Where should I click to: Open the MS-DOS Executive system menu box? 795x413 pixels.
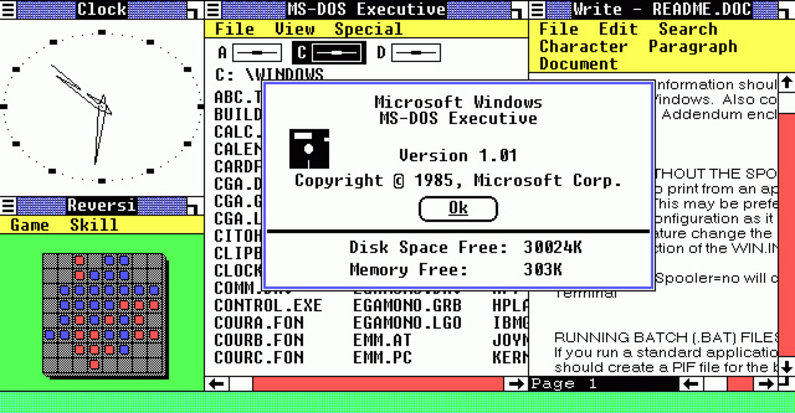213,10
